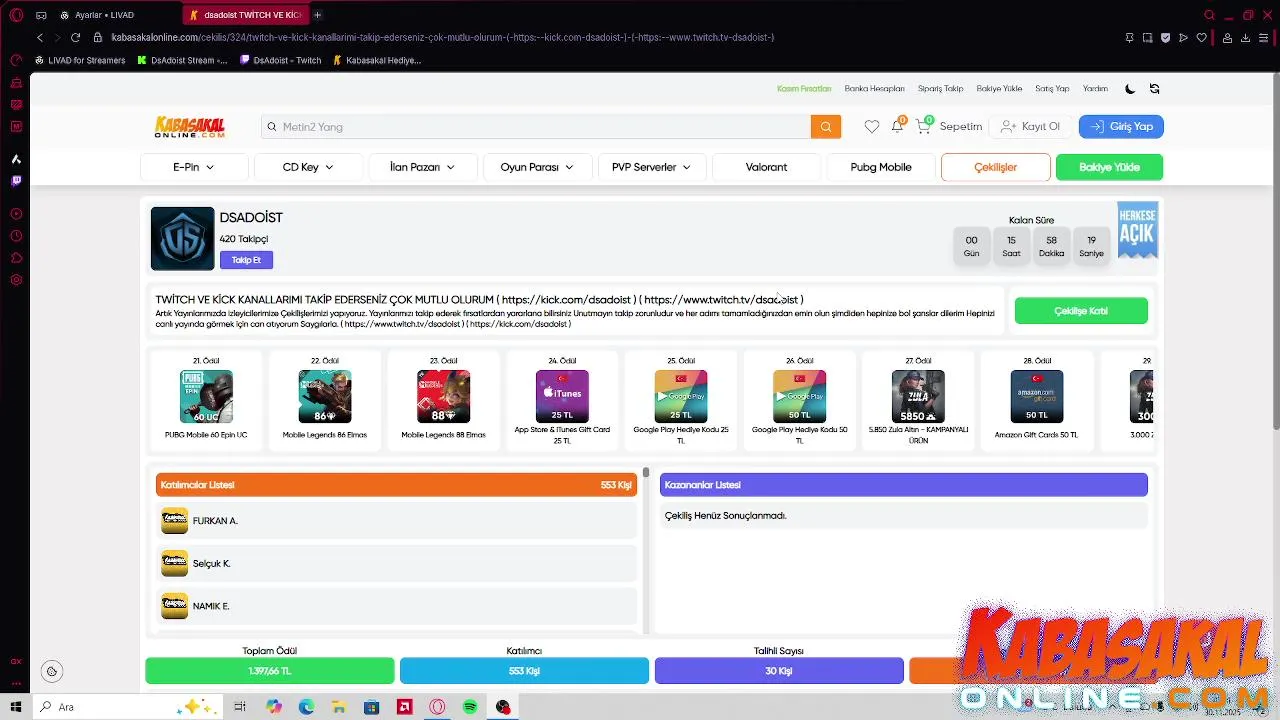
Task: Select Google Play Hediye Kodu 50 TL prize
Action: 799,400
